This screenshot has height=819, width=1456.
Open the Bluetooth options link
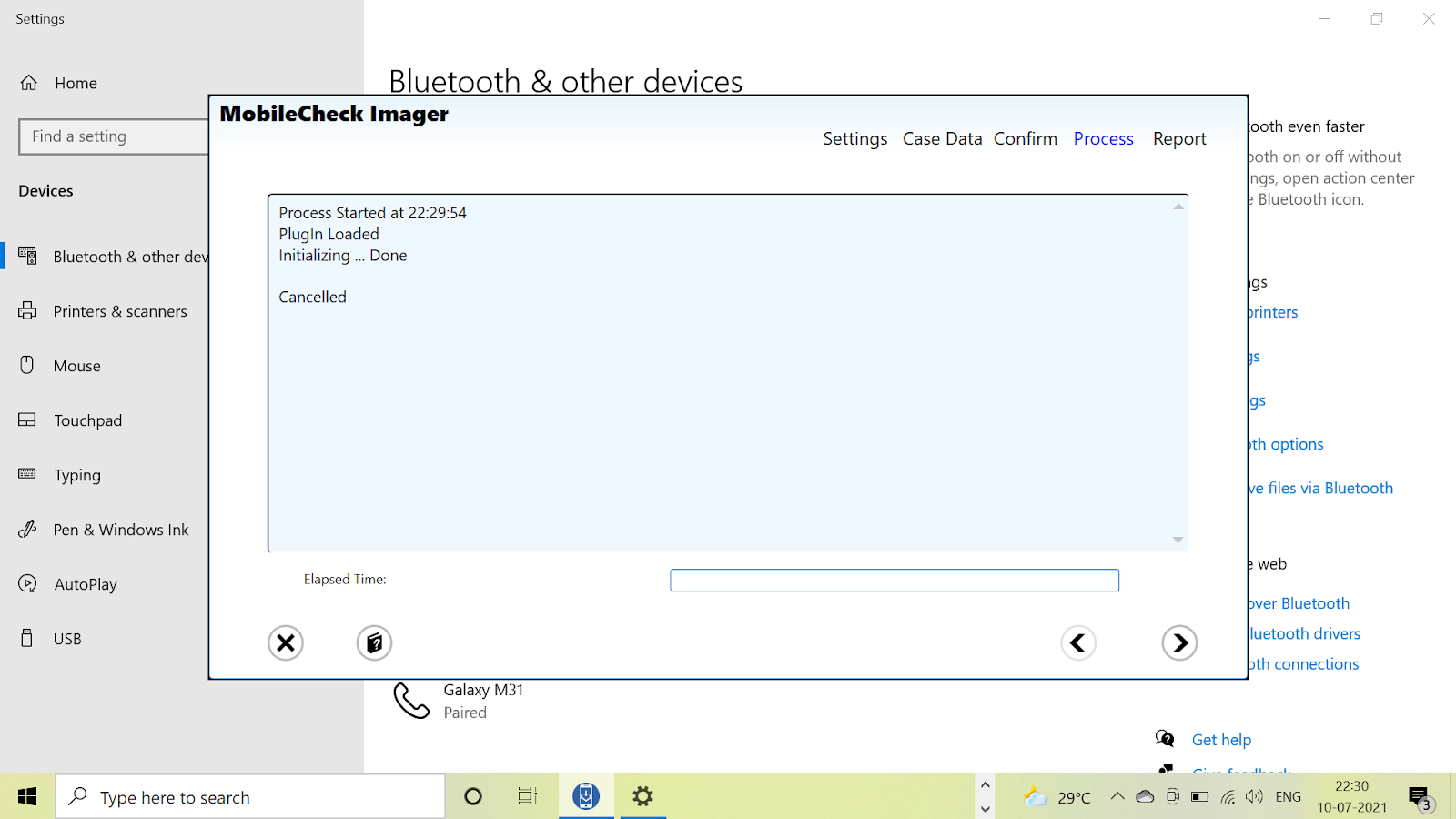tap(1285, 445)
